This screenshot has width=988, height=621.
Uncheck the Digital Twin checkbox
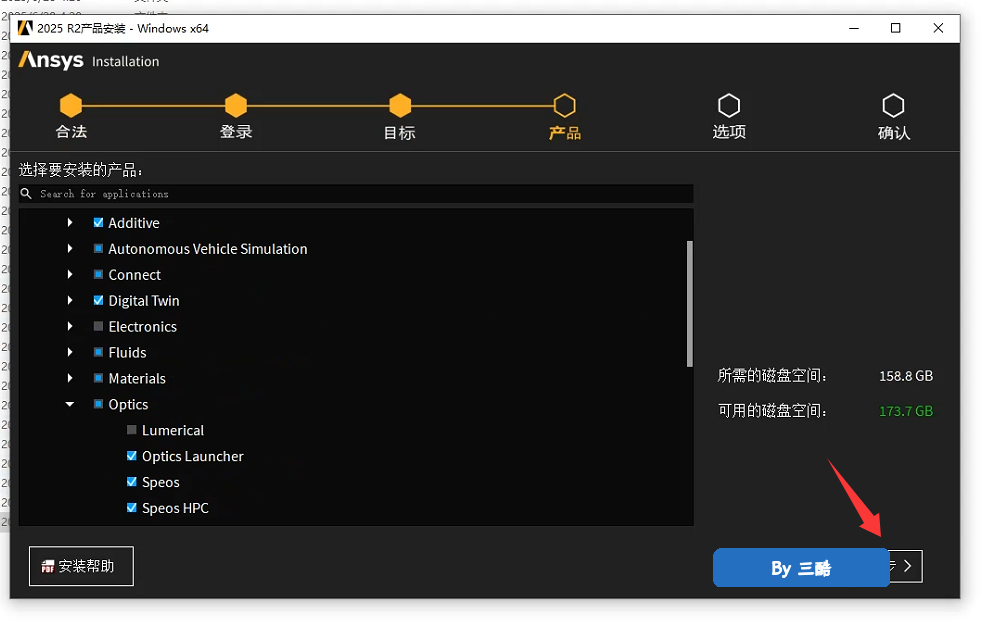pyautogui.click(x=98, y=300)
